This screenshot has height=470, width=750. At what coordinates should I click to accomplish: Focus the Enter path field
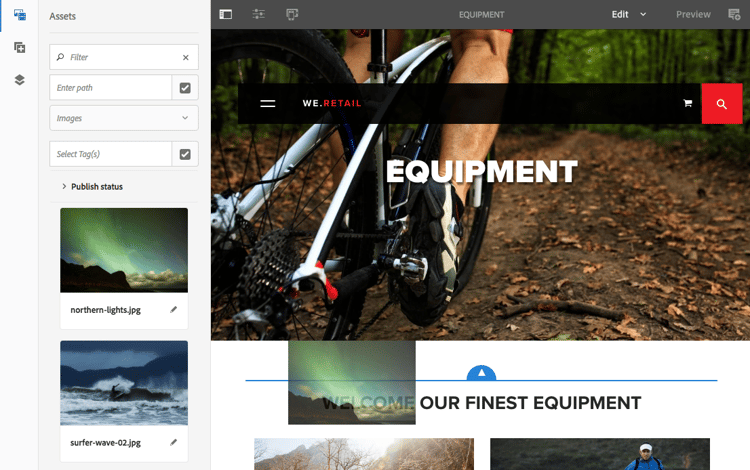pos(110,87)
